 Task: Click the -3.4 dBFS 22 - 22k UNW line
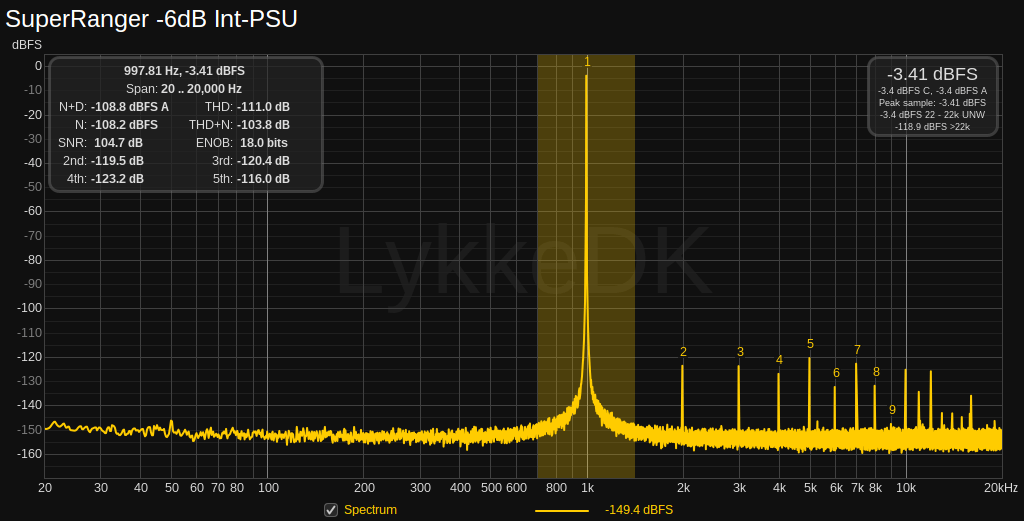coord(932,114)
